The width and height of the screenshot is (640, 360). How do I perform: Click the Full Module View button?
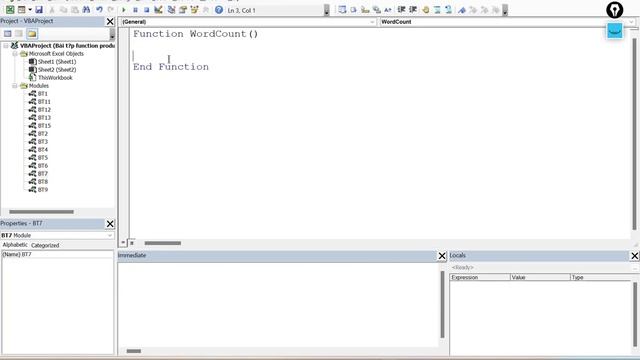pos(131,243)
